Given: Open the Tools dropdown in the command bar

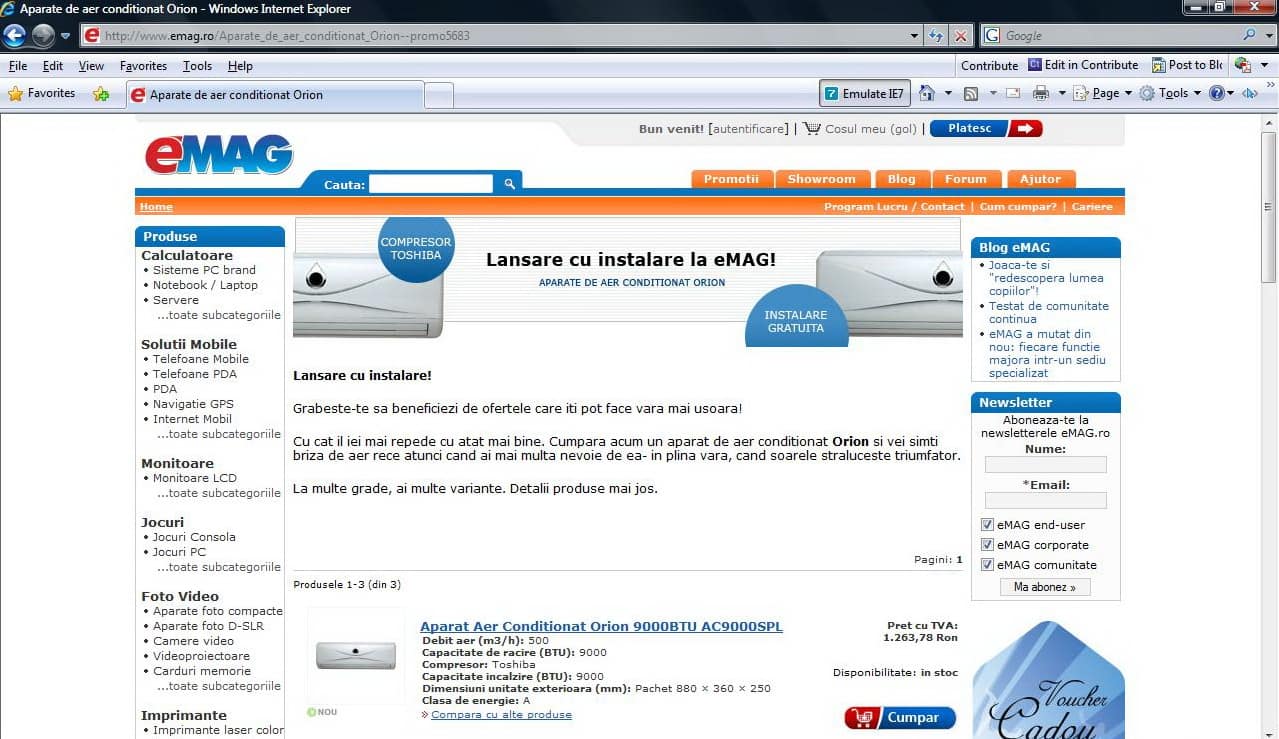Looking at the screenshot, I should 1169,94.
